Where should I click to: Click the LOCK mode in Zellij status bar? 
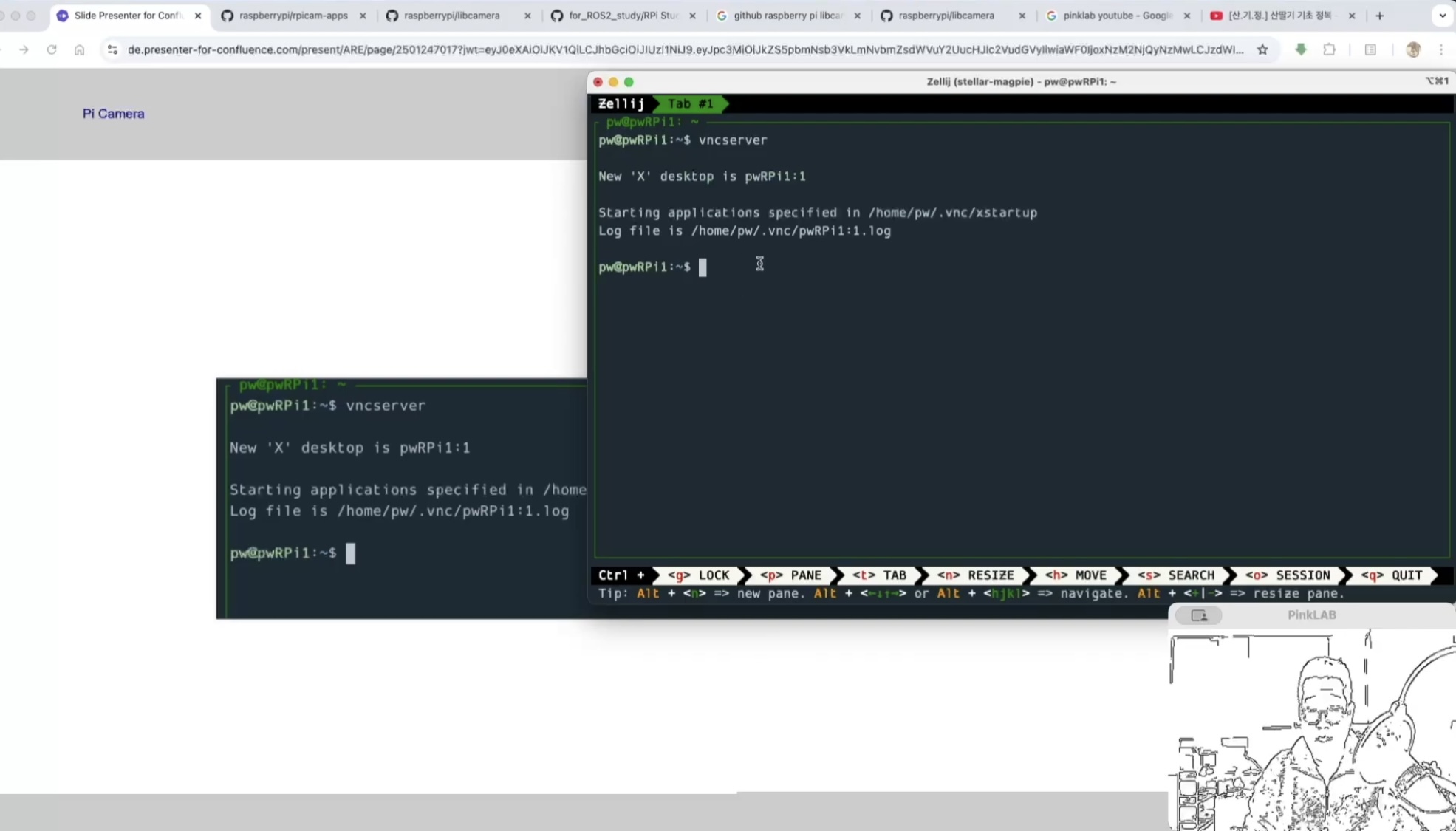699,575
